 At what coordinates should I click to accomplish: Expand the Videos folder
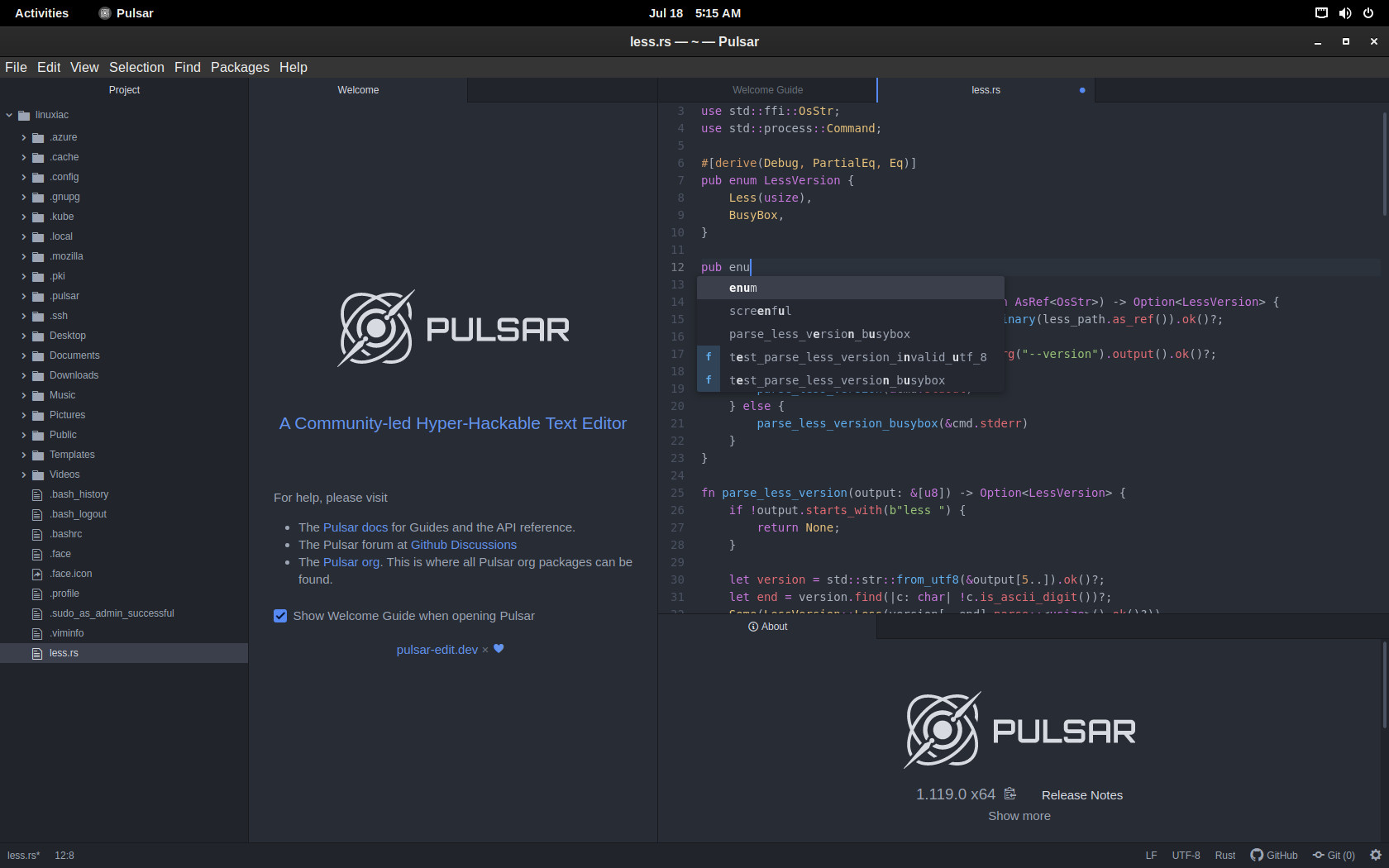pyautogui.click(x=24, y=475)
